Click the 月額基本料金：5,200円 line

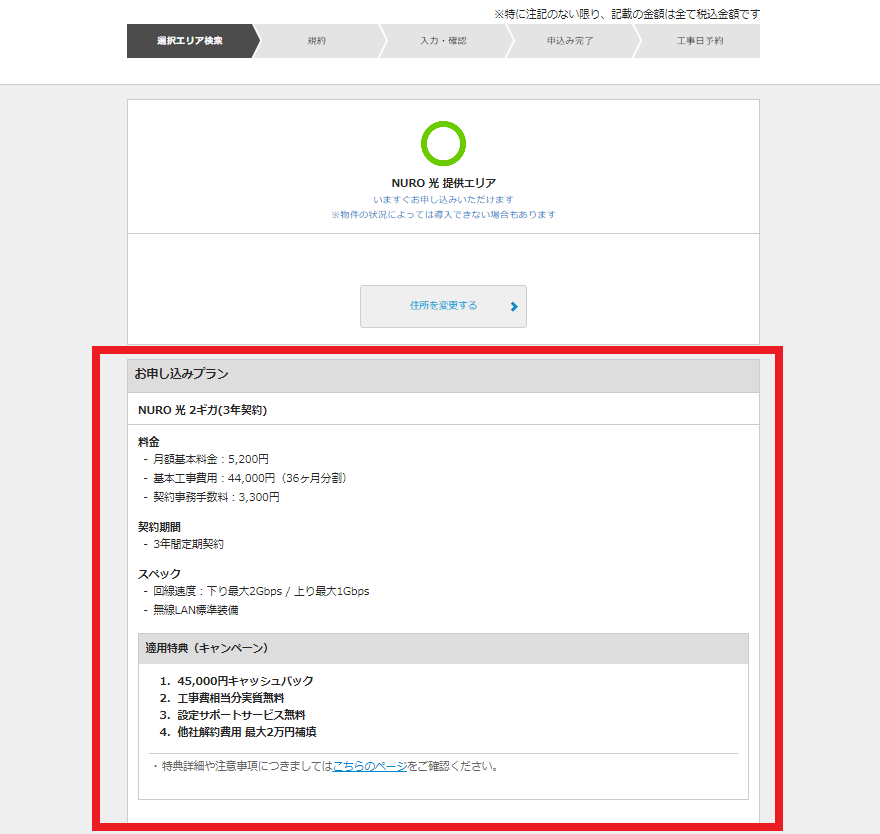210,459
